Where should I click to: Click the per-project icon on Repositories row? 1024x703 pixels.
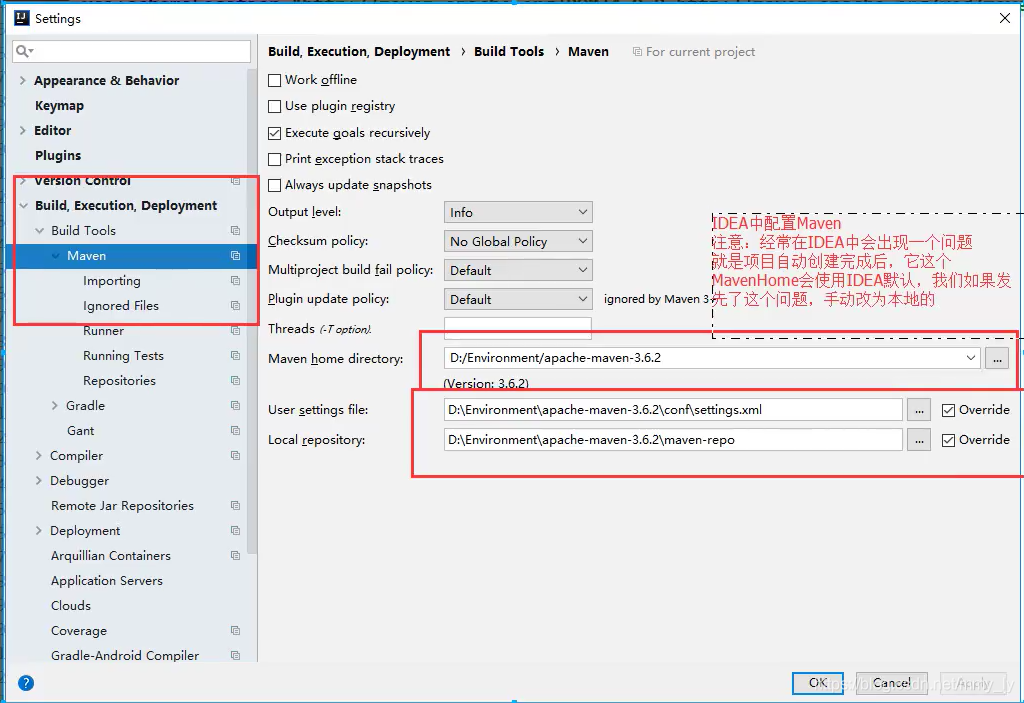point(235,380)
